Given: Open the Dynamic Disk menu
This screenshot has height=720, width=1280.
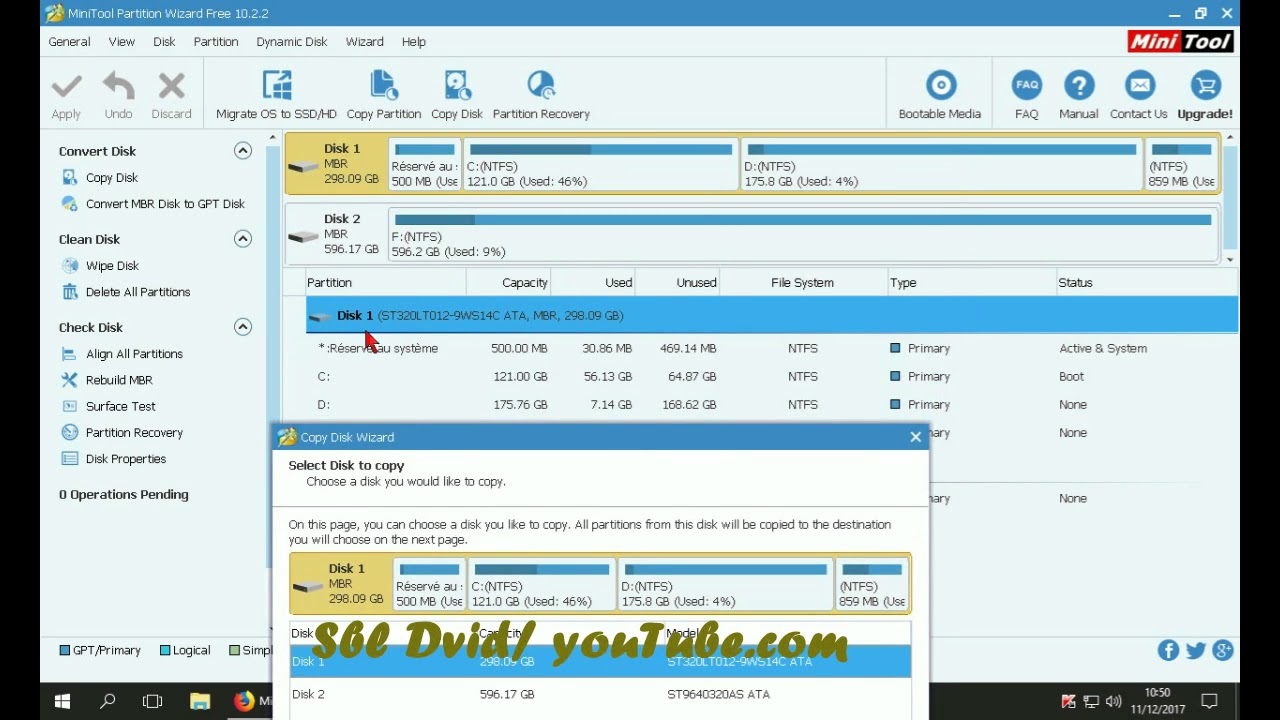Looking at the screenshot, I should pos(292,42).
